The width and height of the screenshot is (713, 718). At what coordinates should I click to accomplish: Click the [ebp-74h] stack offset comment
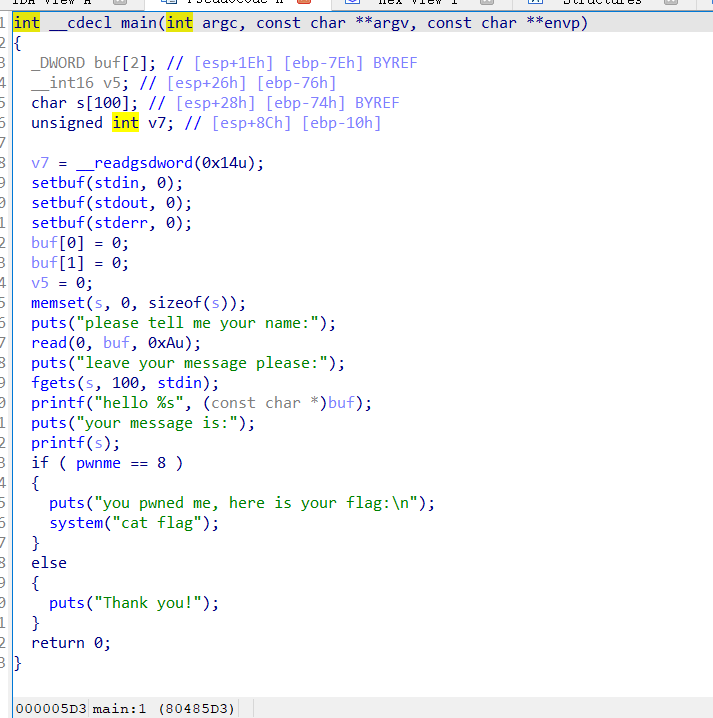305,103
